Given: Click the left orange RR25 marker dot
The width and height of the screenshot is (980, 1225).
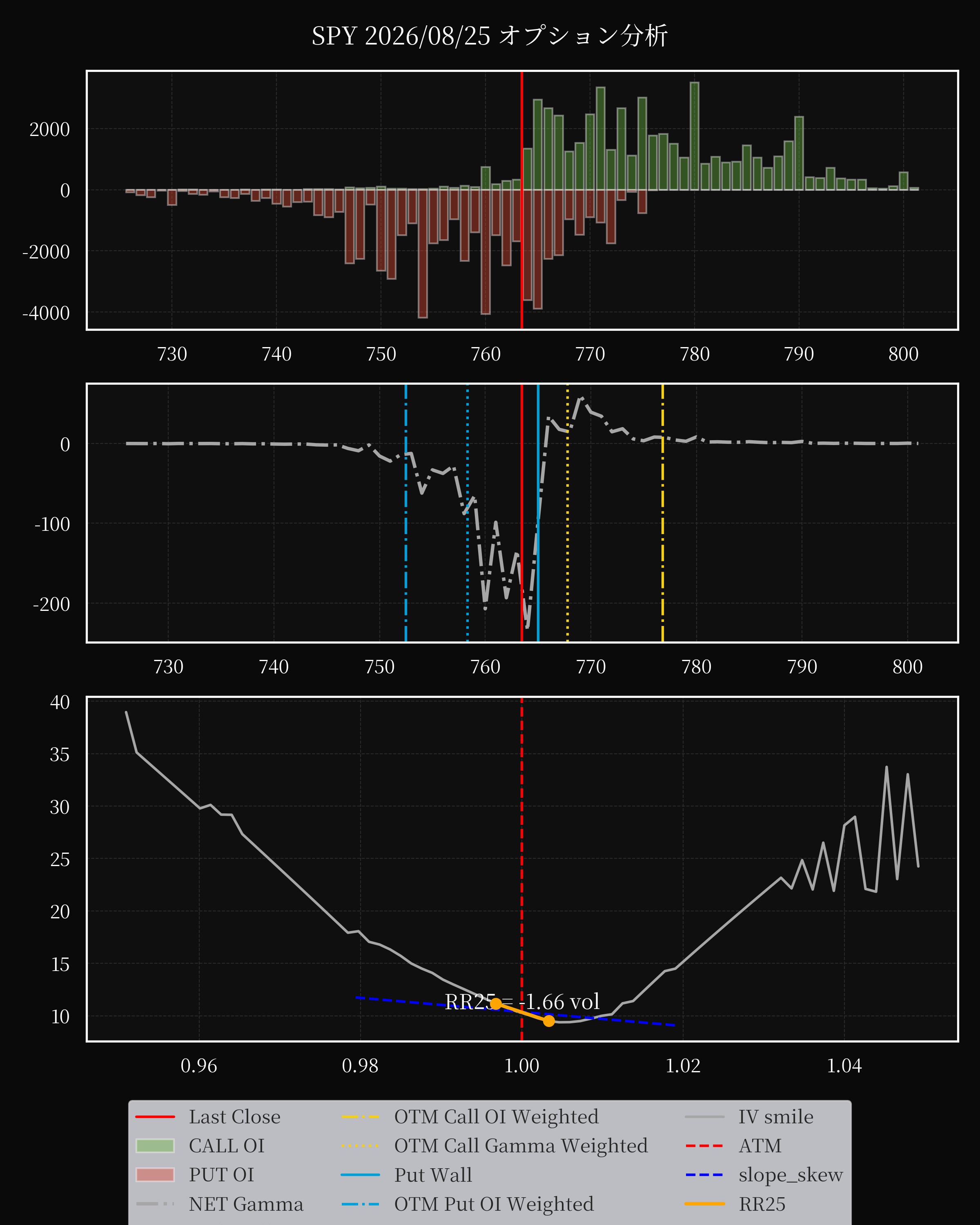Looking at the screenshot, I should [x=495, y=1004].
